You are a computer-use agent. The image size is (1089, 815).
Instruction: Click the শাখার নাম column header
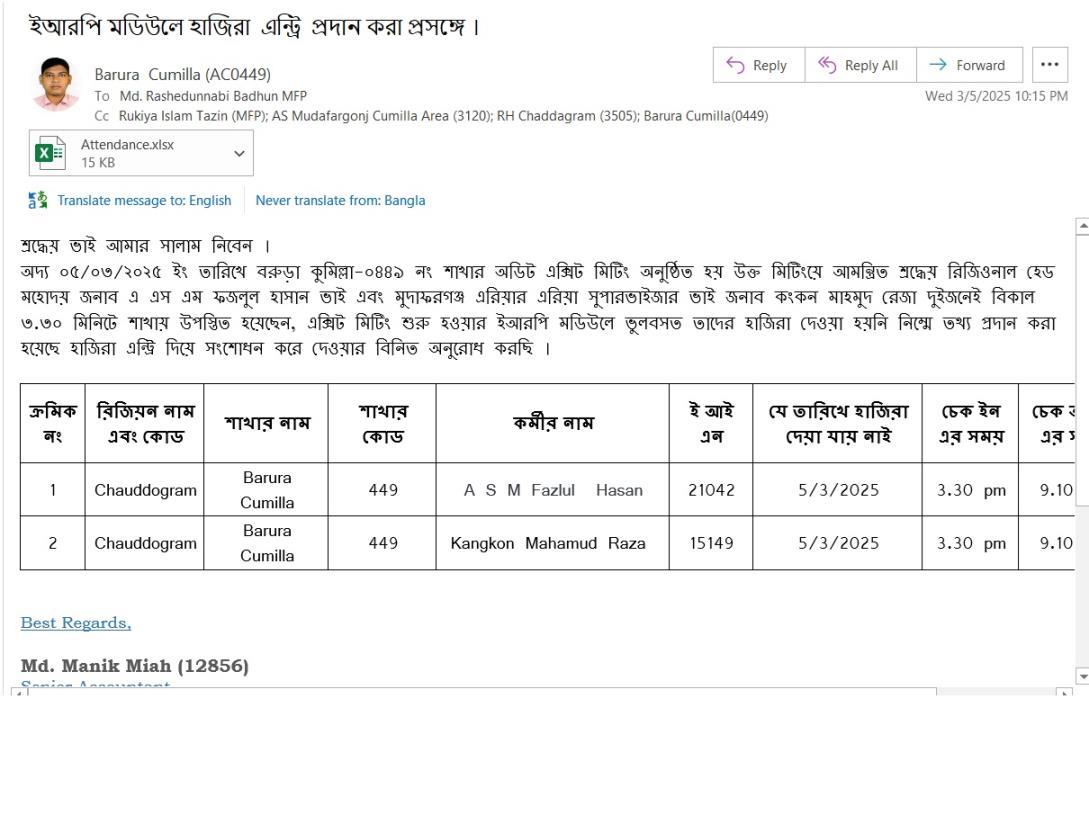[x=267, y=423]
